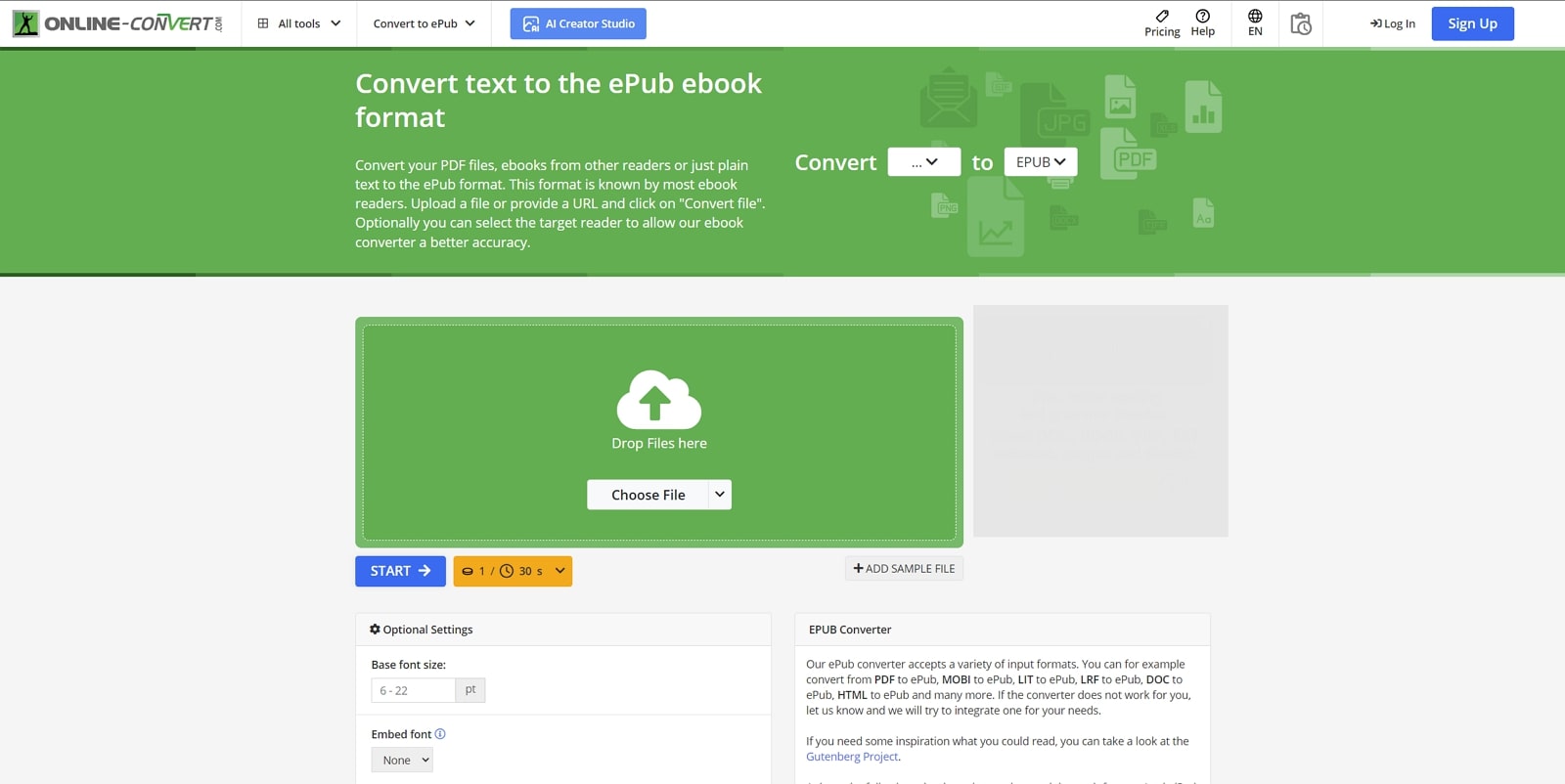This screenshot has height=784, width=1565.
Task: Click the Sign Up button
Action: click(1472, 23)
